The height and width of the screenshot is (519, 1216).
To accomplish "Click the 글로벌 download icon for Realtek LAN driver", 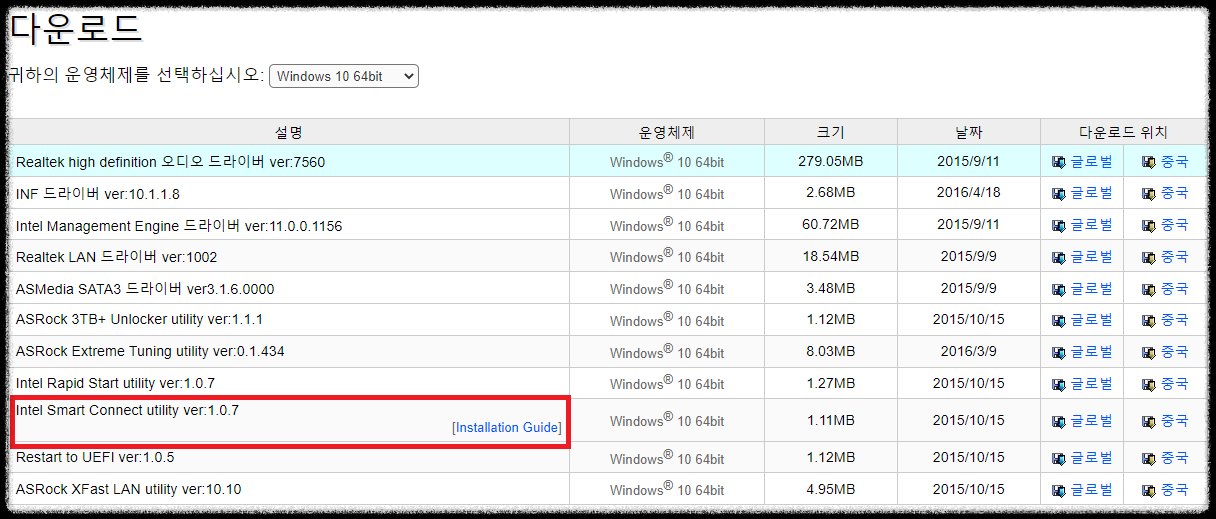I will tap(1059, 257).
